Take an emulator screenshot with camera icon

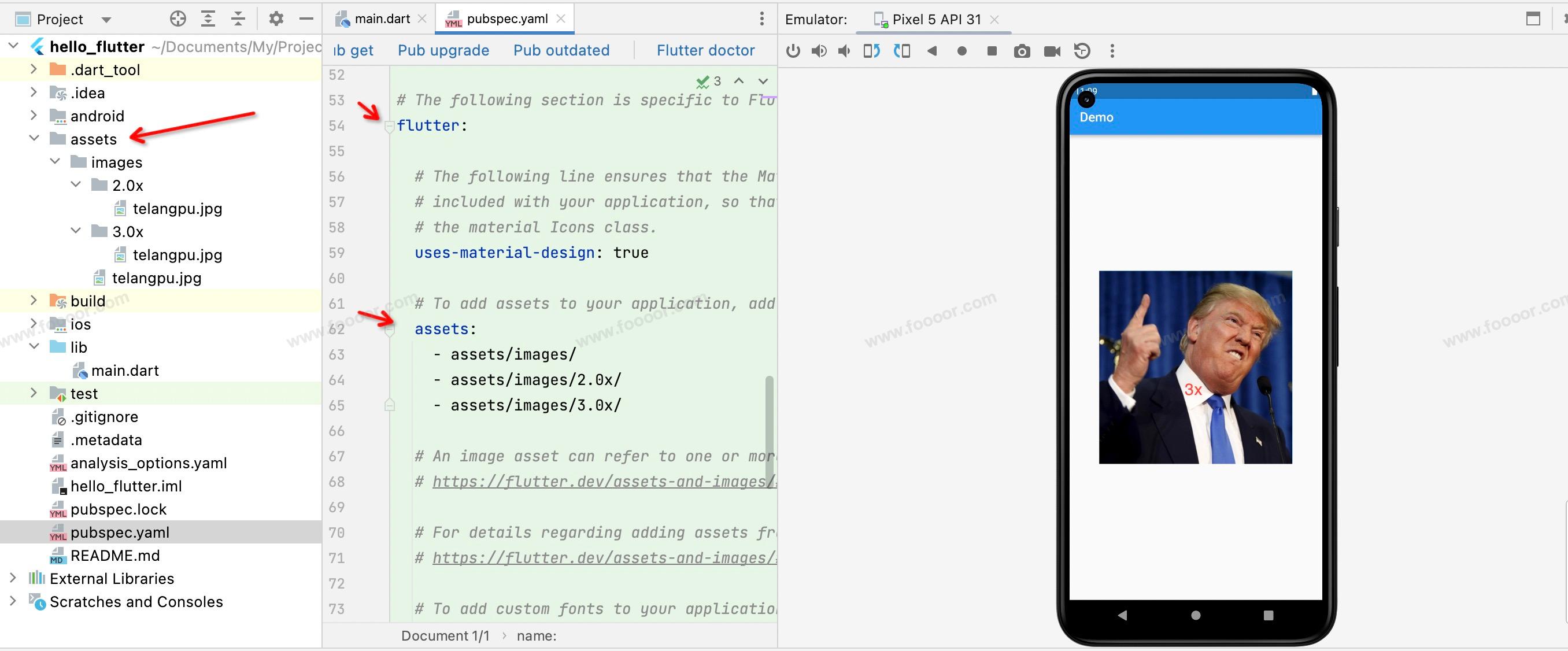click(1022, 51)
